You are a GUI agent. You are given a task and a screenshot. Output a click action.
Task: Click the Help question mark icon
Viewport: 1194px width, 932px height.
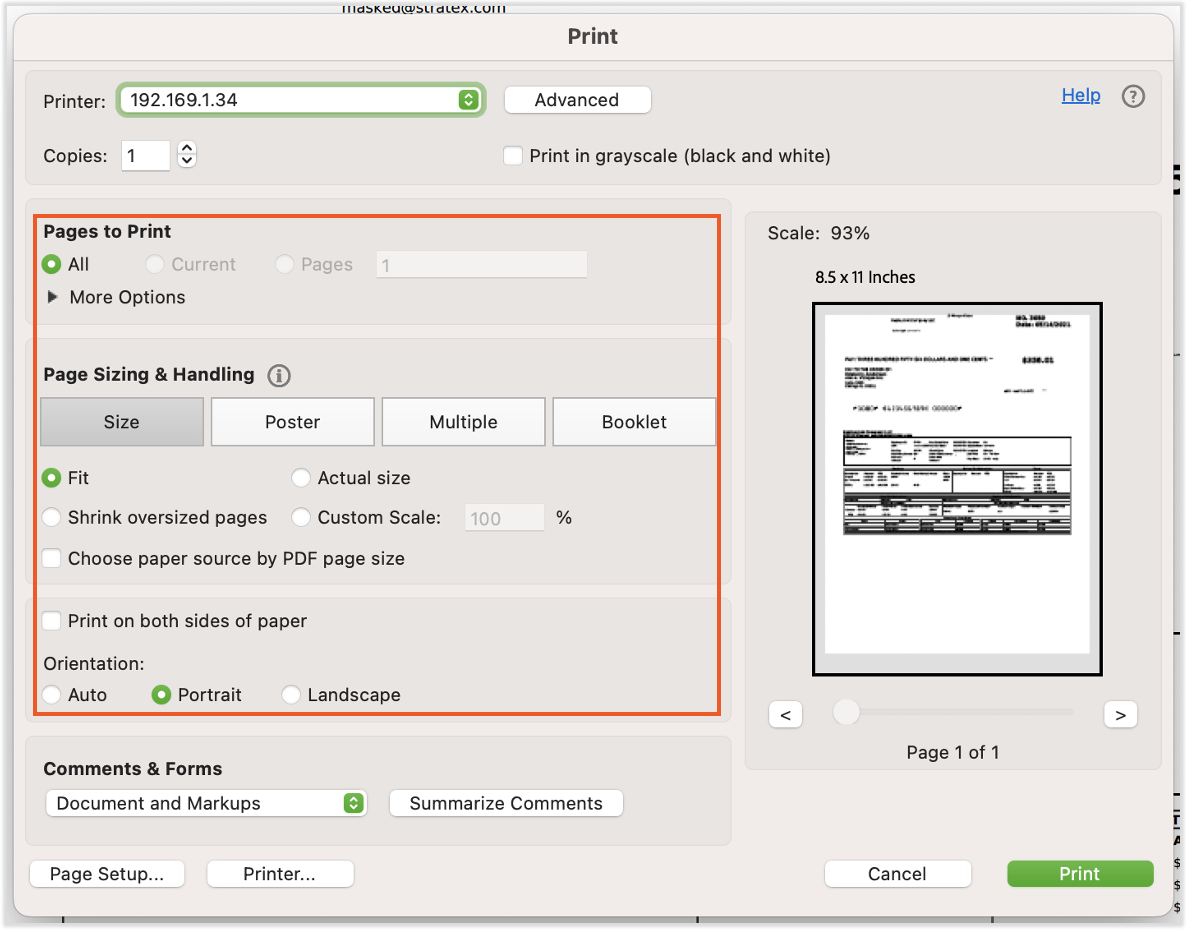click(x=1133, y=96)
